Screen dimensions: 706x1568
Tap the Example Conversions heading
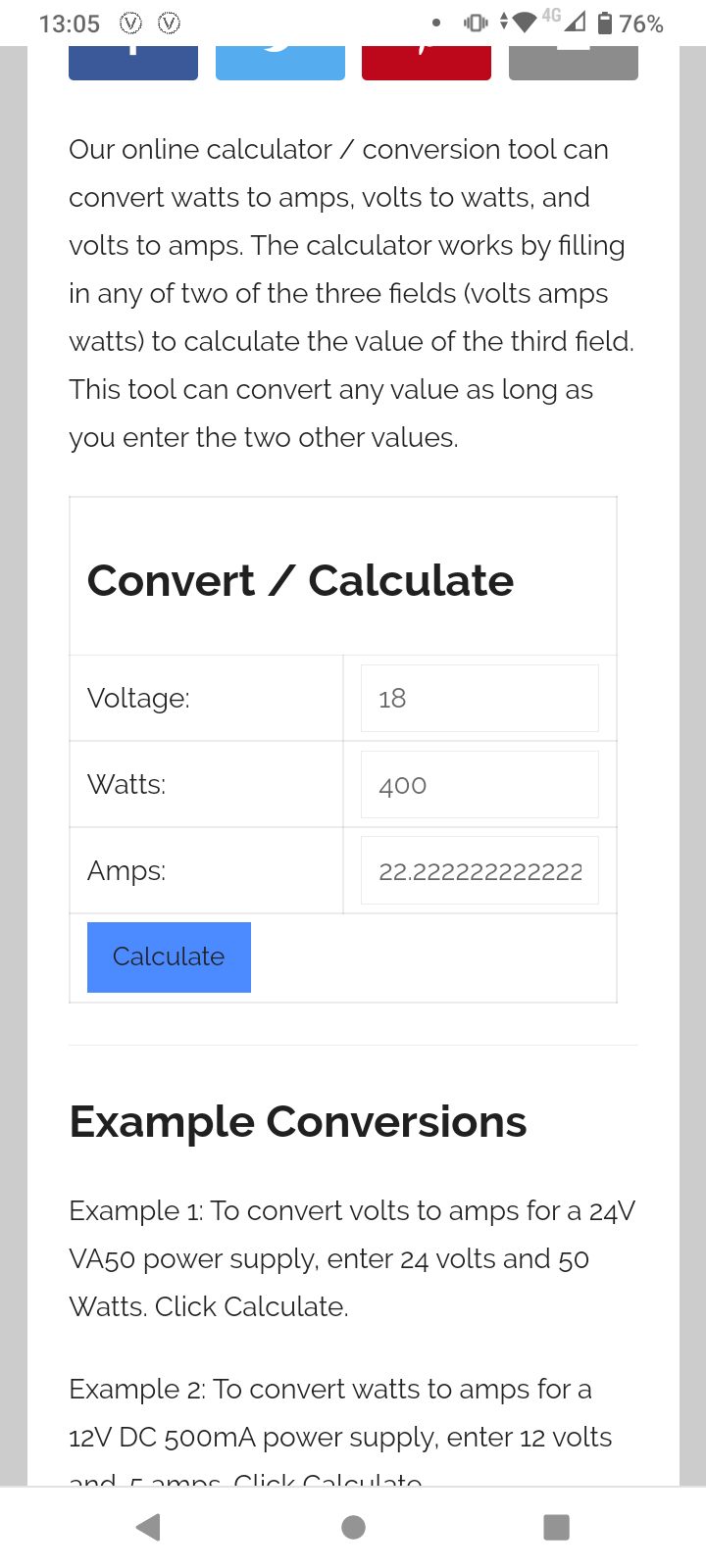click(298, 1121)
